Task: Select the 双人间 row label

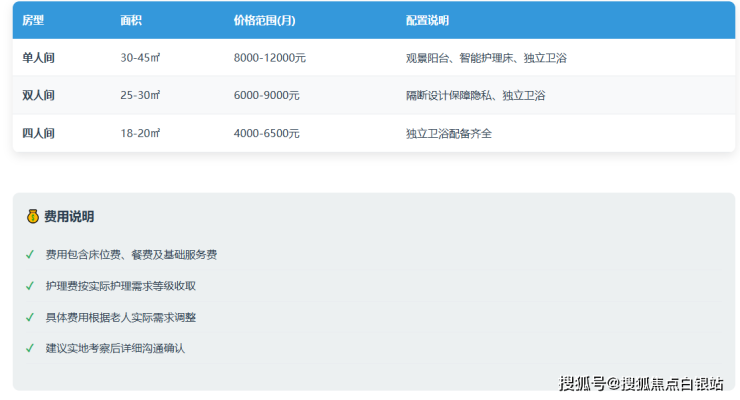Action: [38, 95]
